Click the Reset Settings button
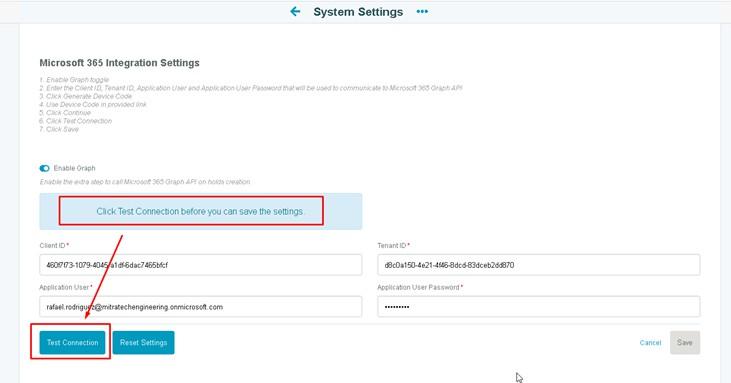The height and width of the screenshot is (383, 731). pos(143,342)
